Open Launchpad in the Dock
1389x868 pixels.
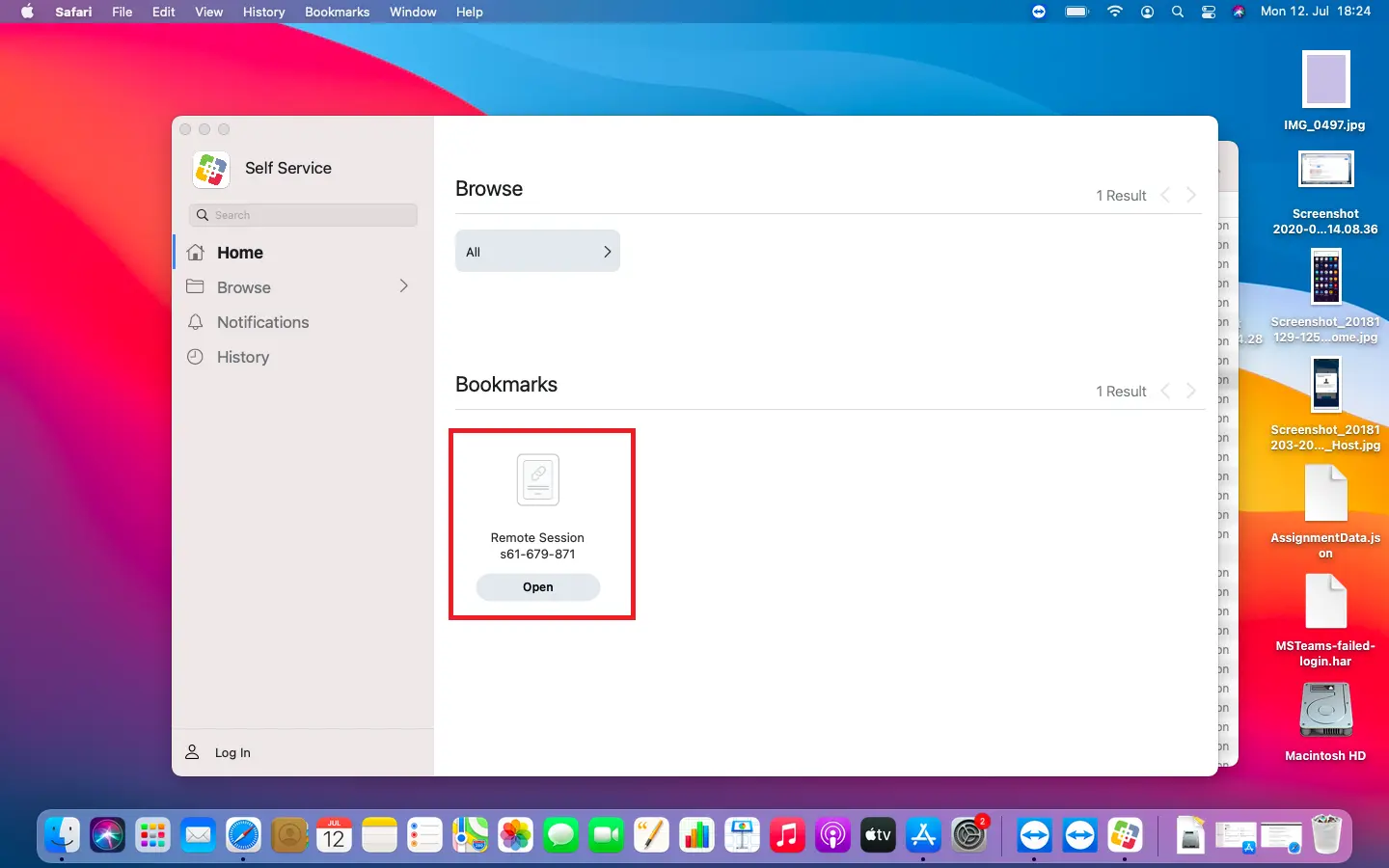coord(152,834)
